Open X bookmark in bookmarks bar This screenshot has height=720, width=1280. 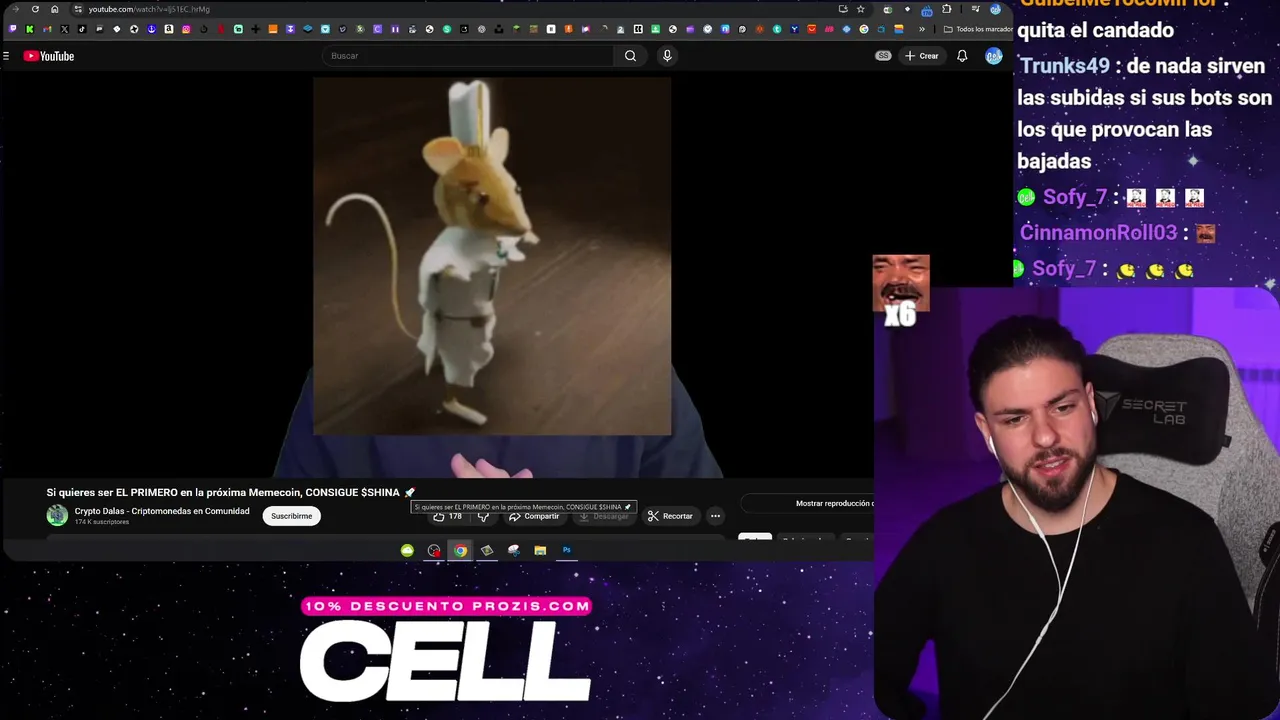64,29
